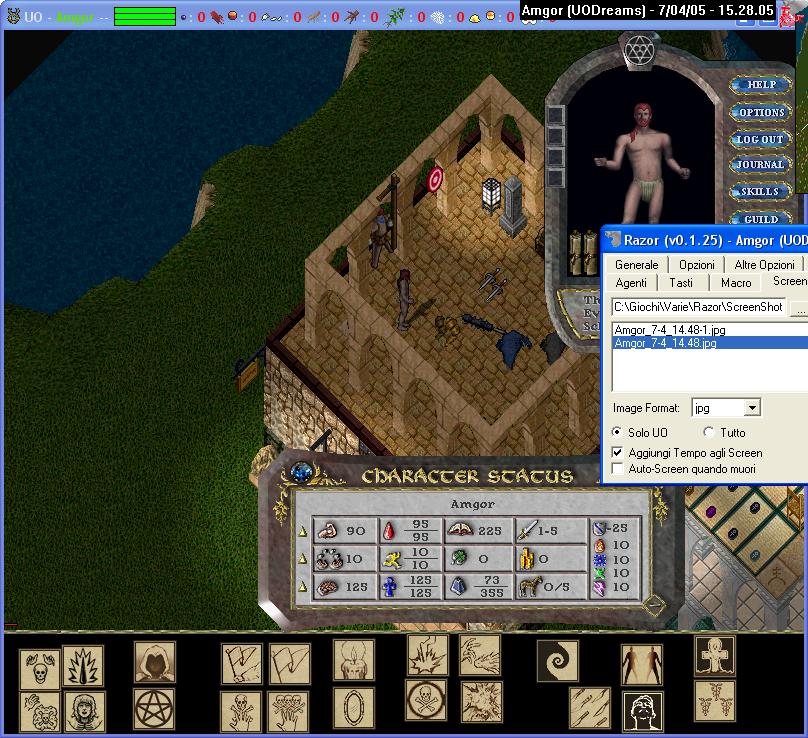Click the green health bar in the title bar

pyautogui.click(x=145, y=16)
